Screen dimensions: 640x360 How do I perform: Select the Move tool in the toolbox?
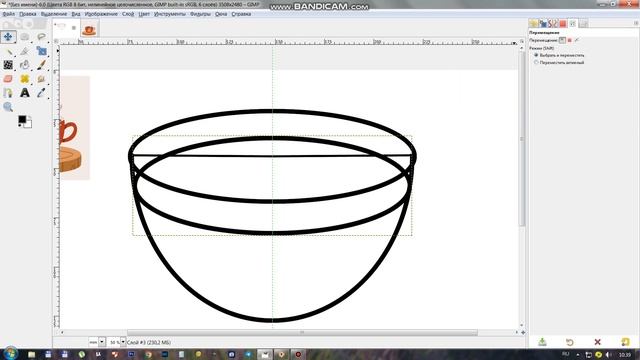8,37
